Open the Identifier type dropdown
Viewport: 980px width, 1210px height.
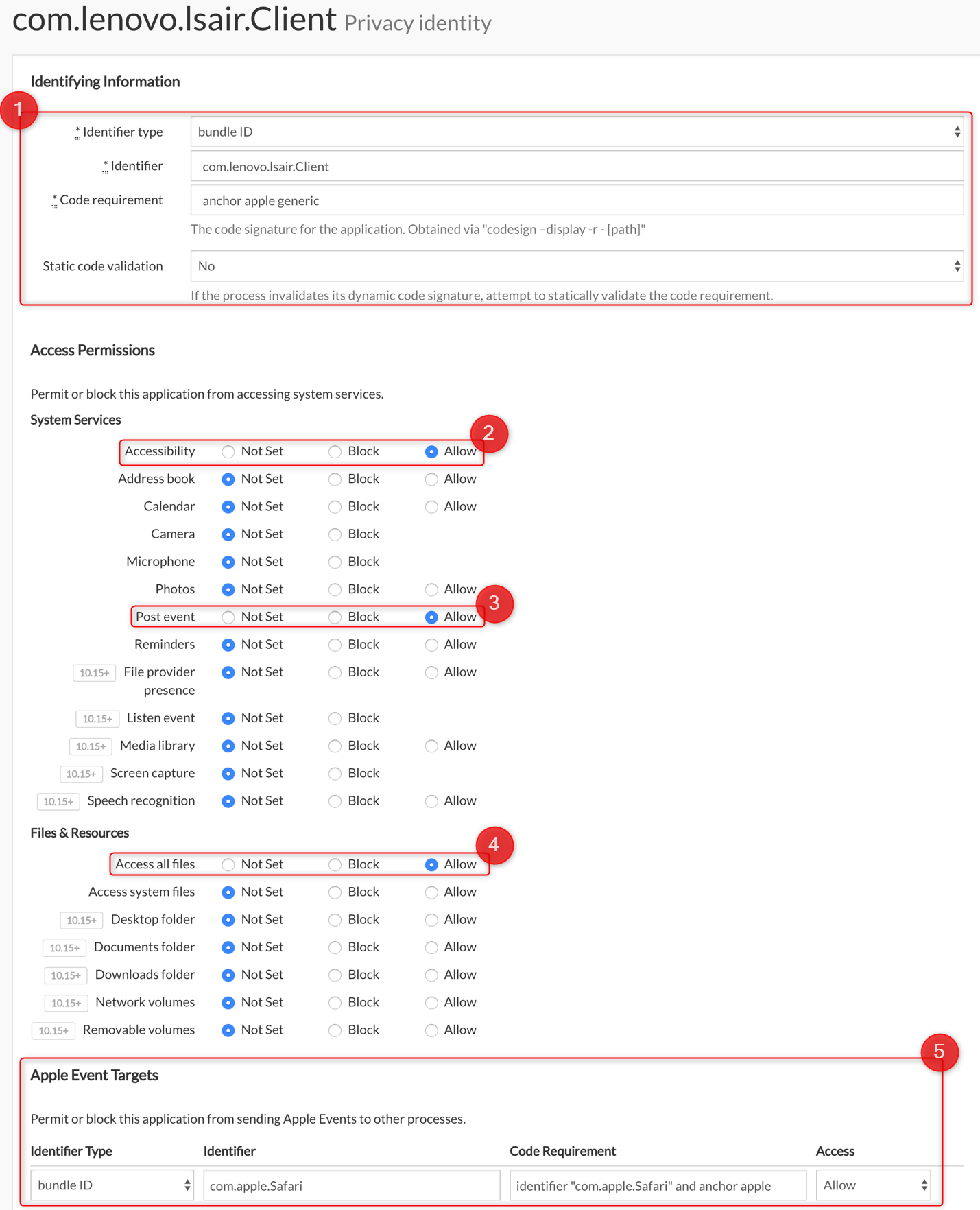[577, 132]
